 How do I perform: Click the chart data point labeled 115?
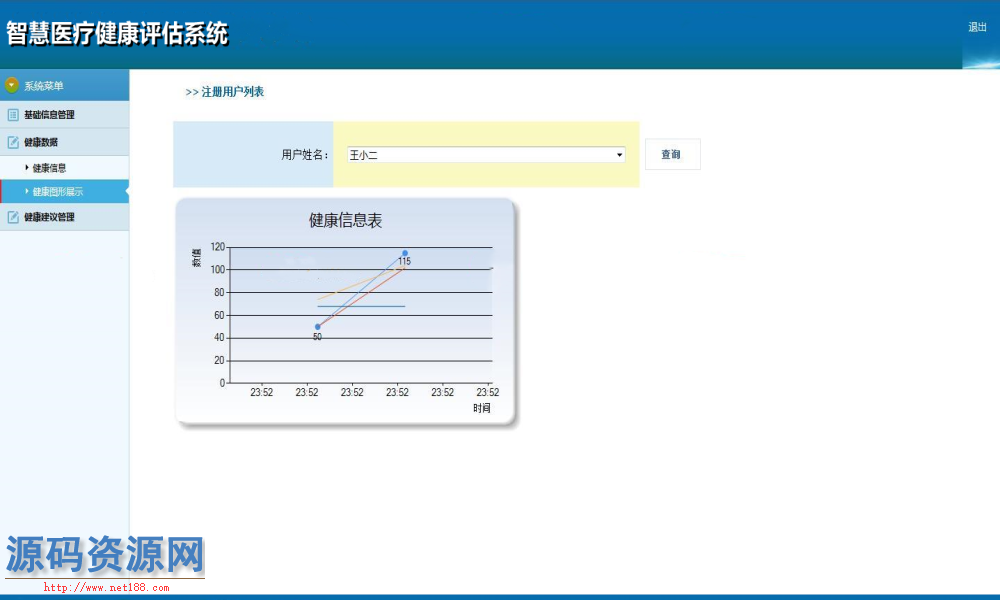pos(405,253)
